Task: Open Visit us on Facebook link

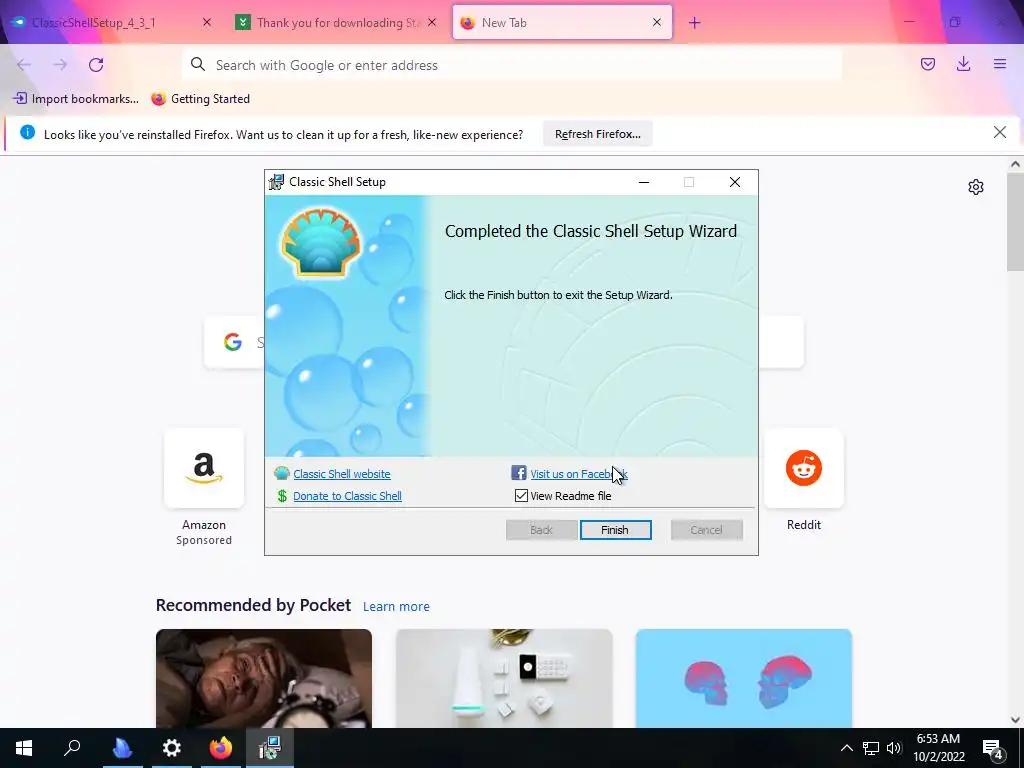Action: (579, 474)
